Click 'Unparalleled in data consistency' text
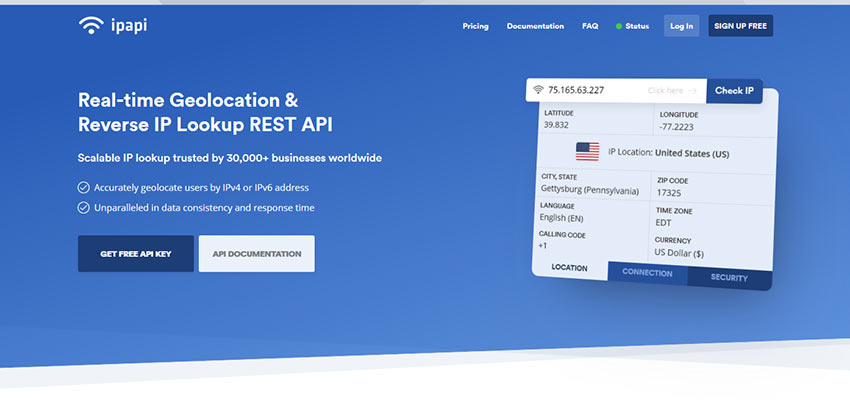The width and height of the screenshot is (850, 400). tap(204, 208)
